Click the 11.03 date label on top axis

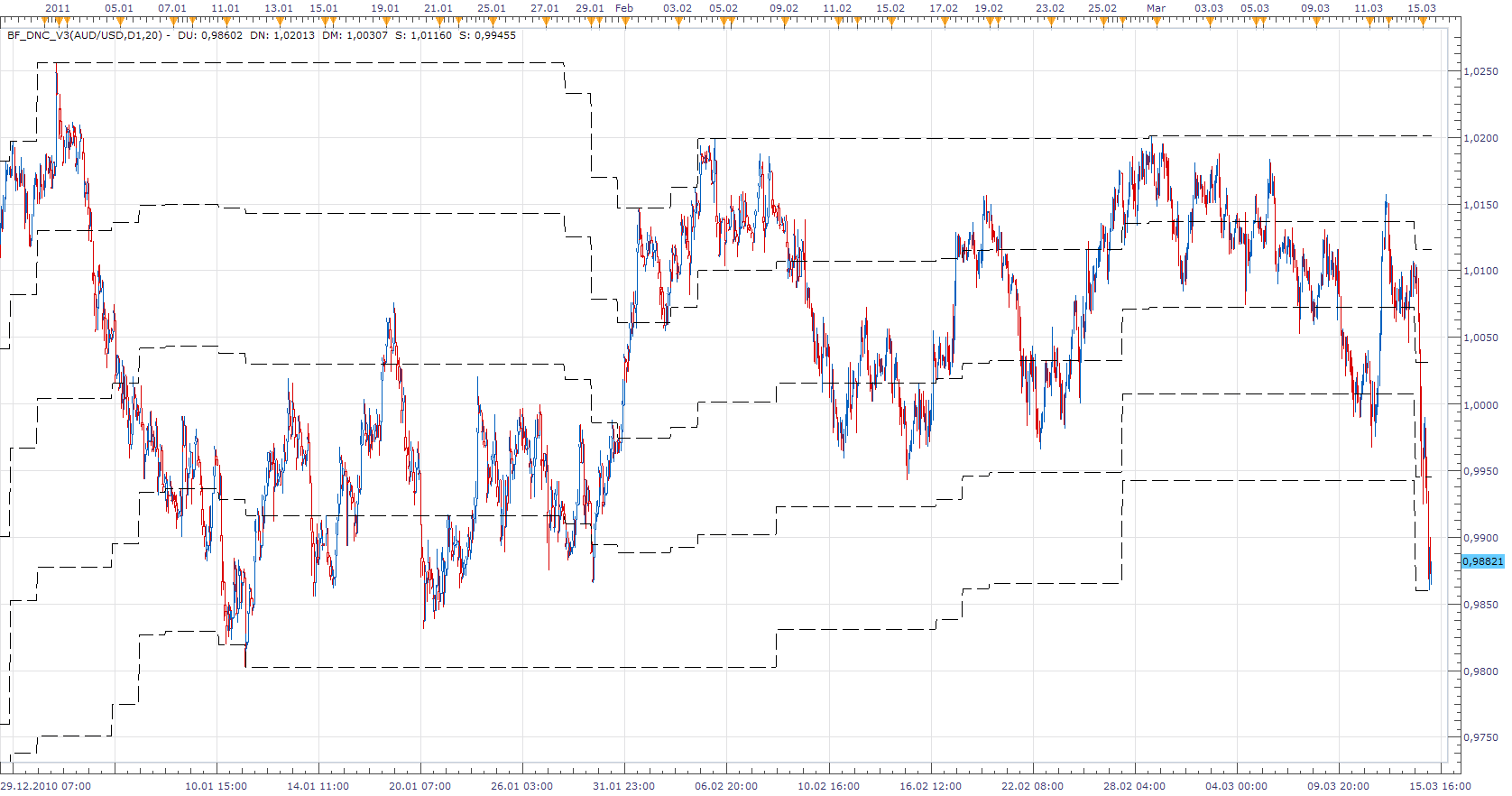coord(1369,8)
